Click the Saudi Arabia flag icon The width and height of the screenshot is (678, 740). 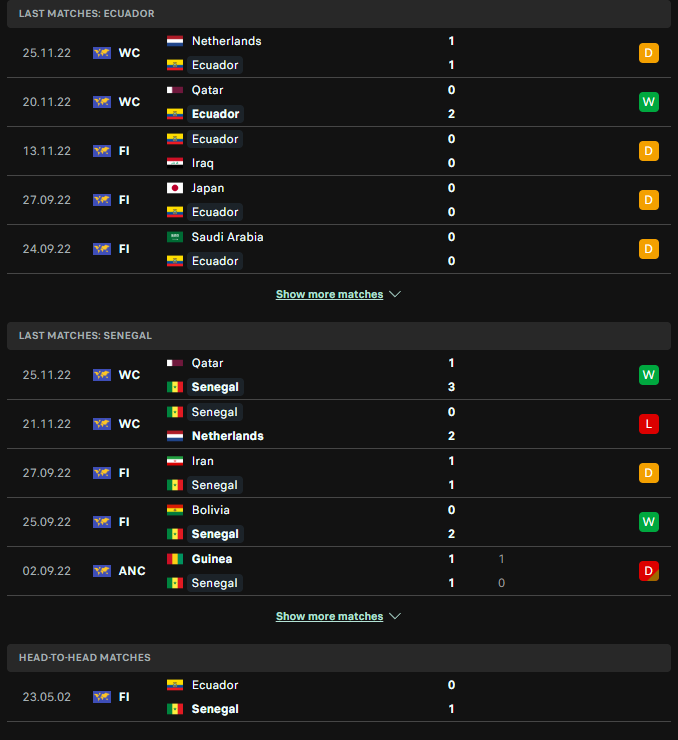click(175, 237)
